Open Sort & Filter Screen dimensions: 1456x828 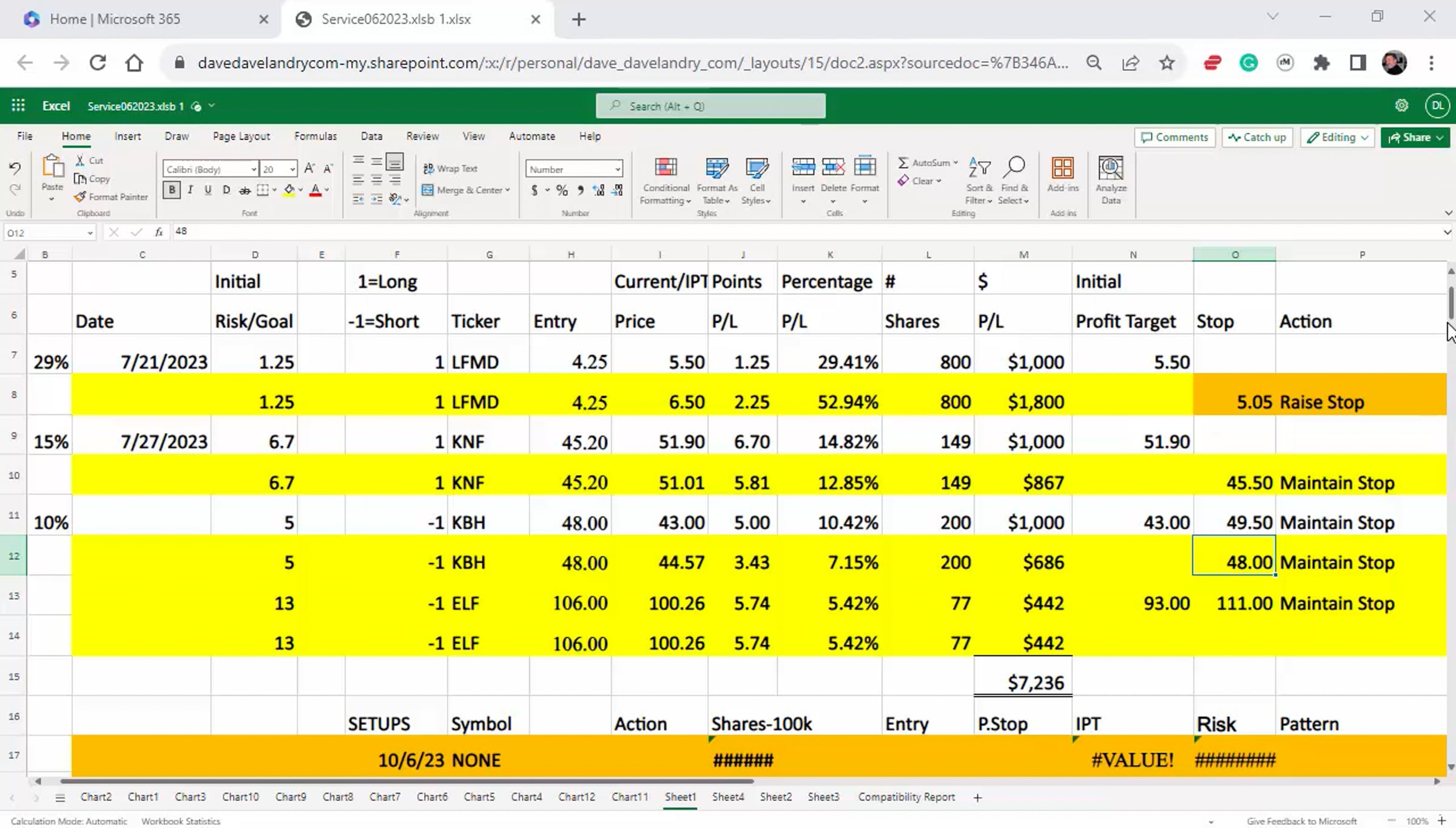point(979,181)
